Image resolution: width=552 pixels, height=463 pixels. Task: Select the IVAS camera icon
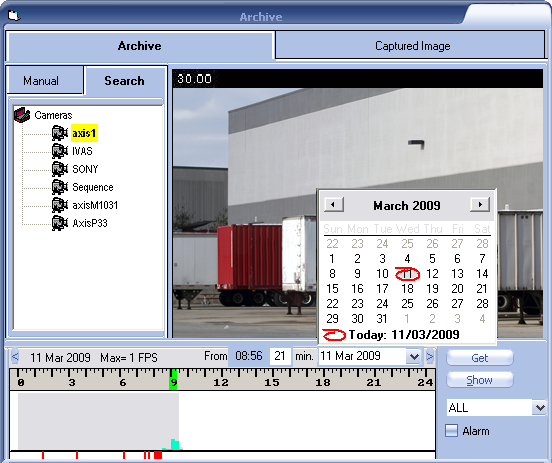tap(60, 151)
